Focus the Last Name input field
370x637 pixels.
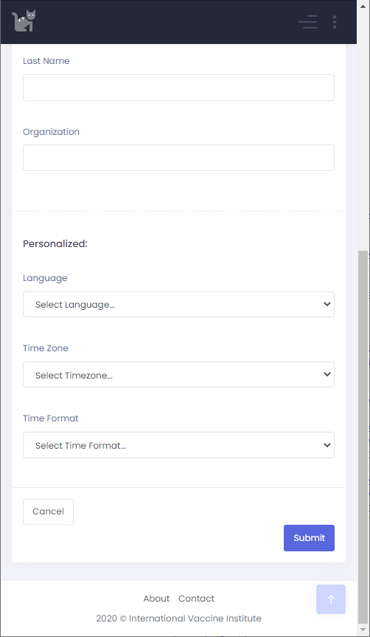(x=179, y=87)
